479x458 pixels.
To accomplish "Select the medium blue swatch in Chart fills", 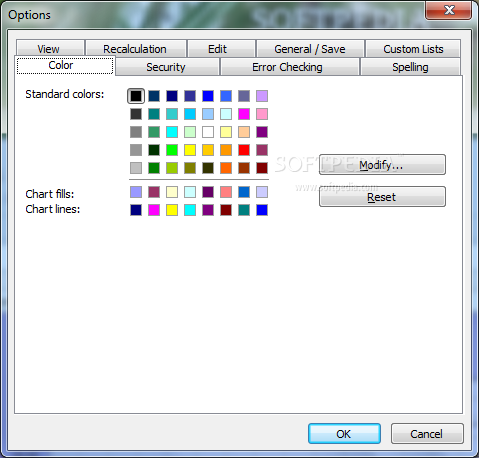I will coord(244,192).
